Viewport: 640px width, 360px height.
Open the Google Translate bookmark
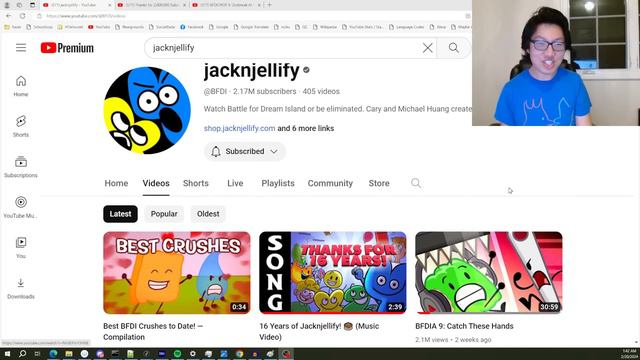coord(251,27)
